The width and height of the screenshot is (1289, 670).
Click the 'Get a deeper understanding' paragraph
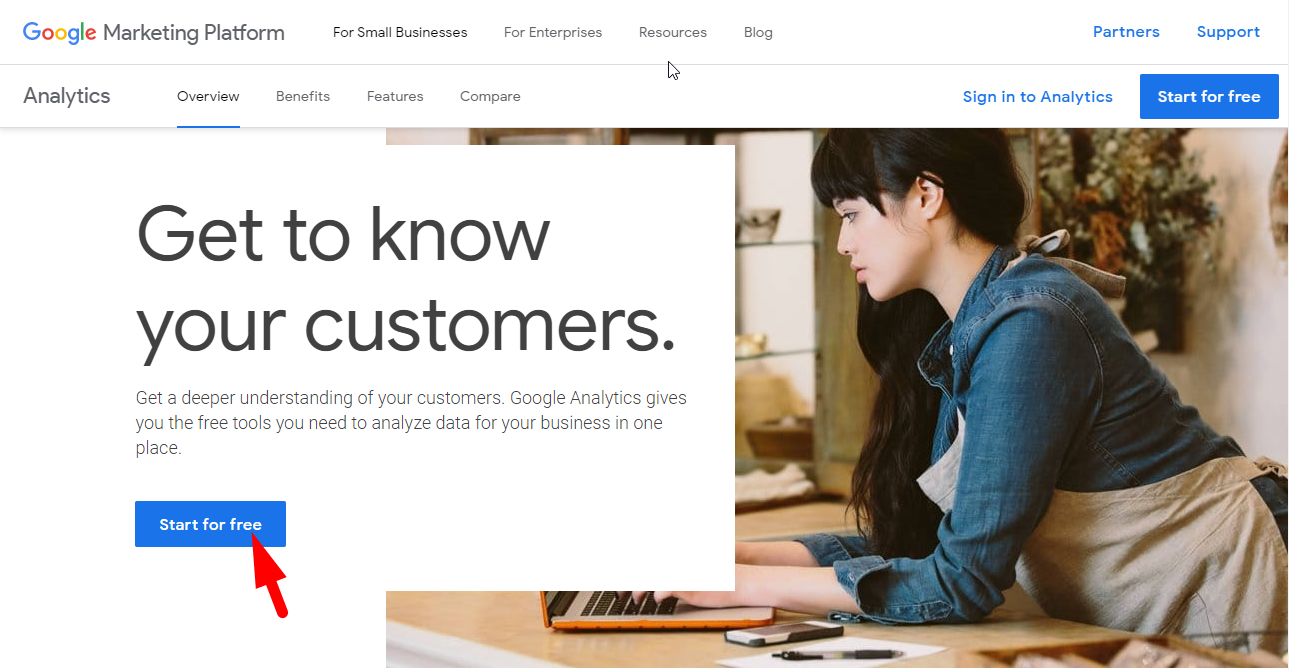411,423
